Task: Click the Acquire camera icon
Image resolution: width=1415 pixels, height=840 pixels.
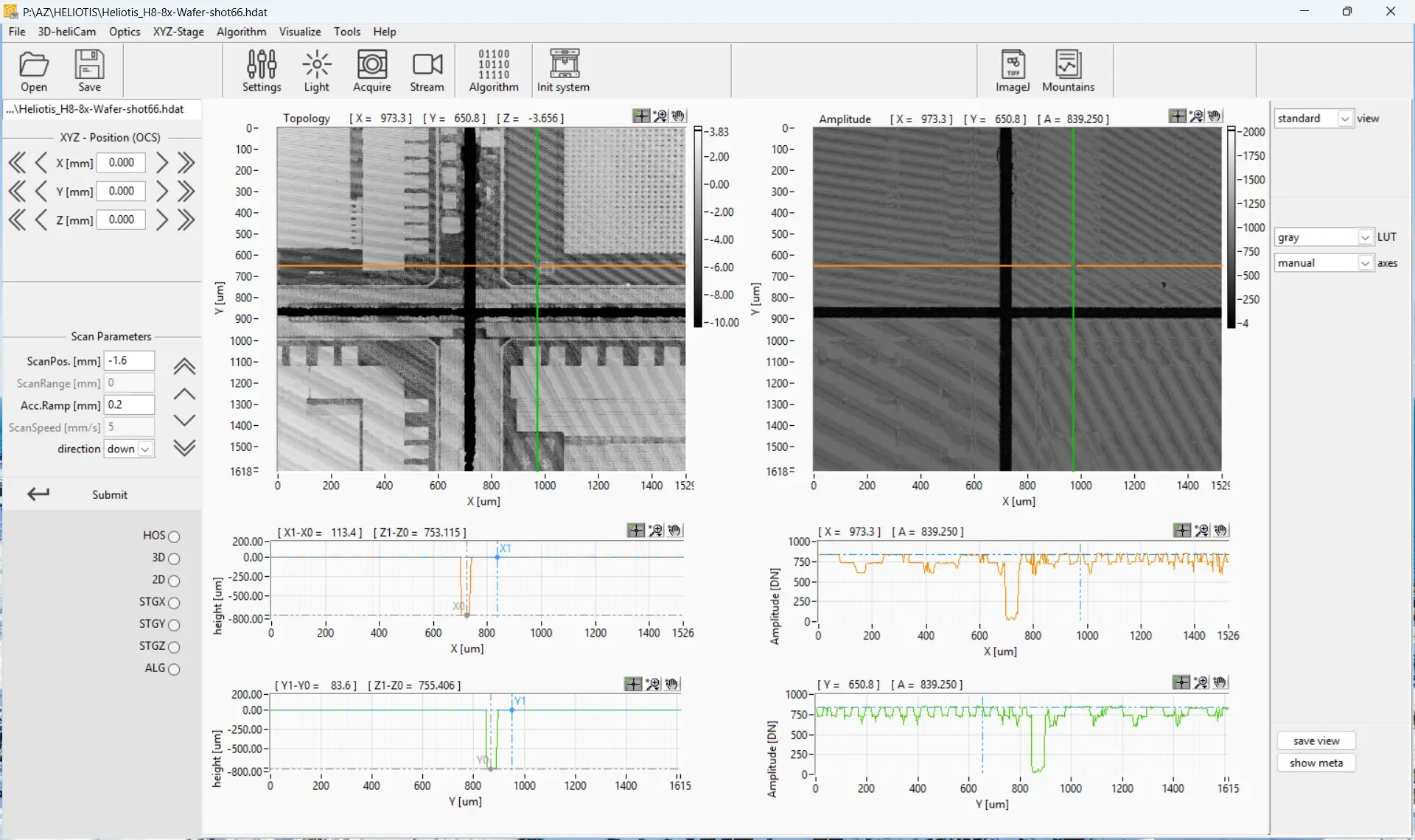Action: 371,65
